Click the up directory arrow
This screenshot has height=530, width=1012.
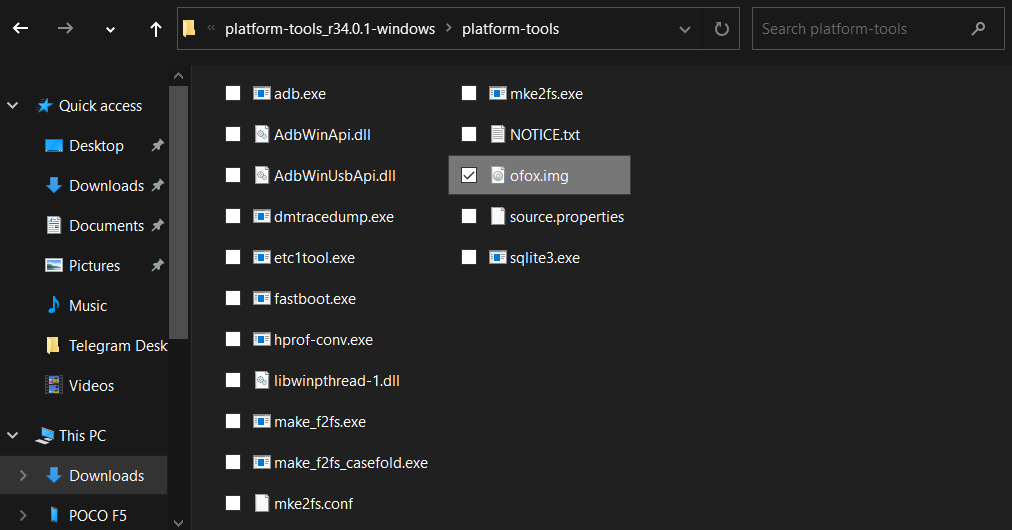coord(156,29)
